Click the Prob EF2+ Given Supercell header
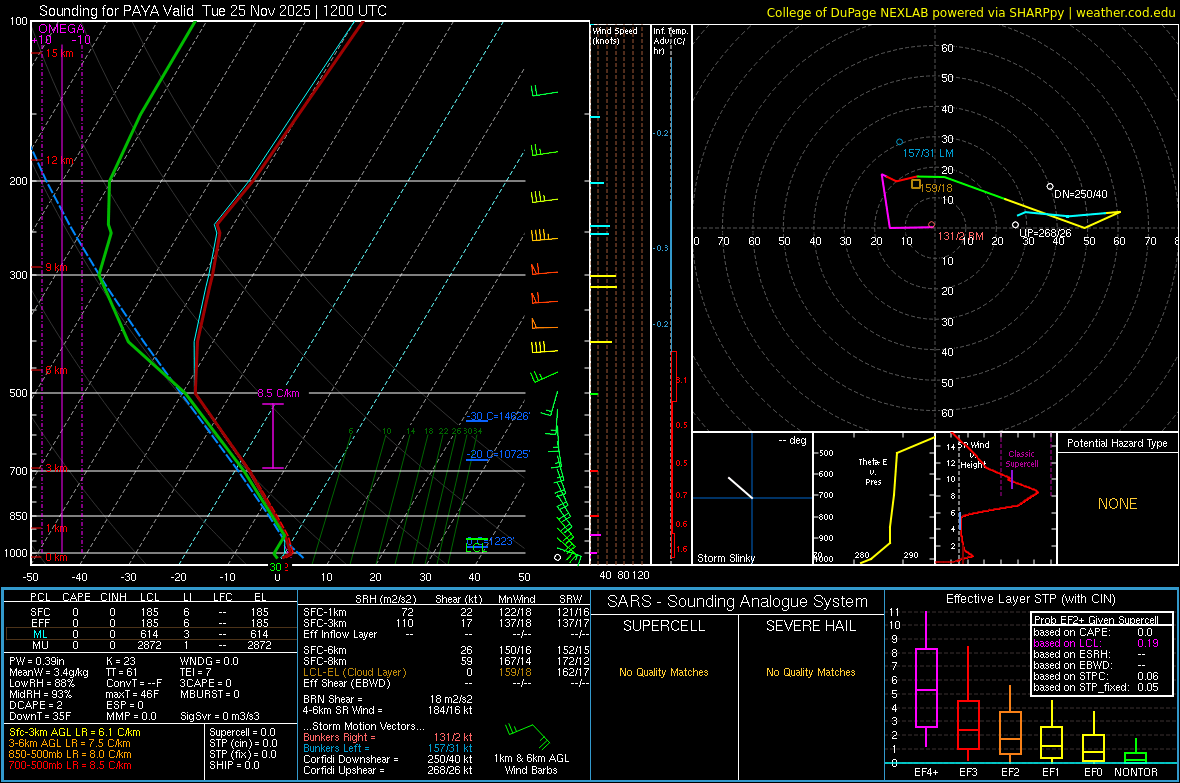The height and width of the screenshot is (783, 1180). pos(1096,620)
